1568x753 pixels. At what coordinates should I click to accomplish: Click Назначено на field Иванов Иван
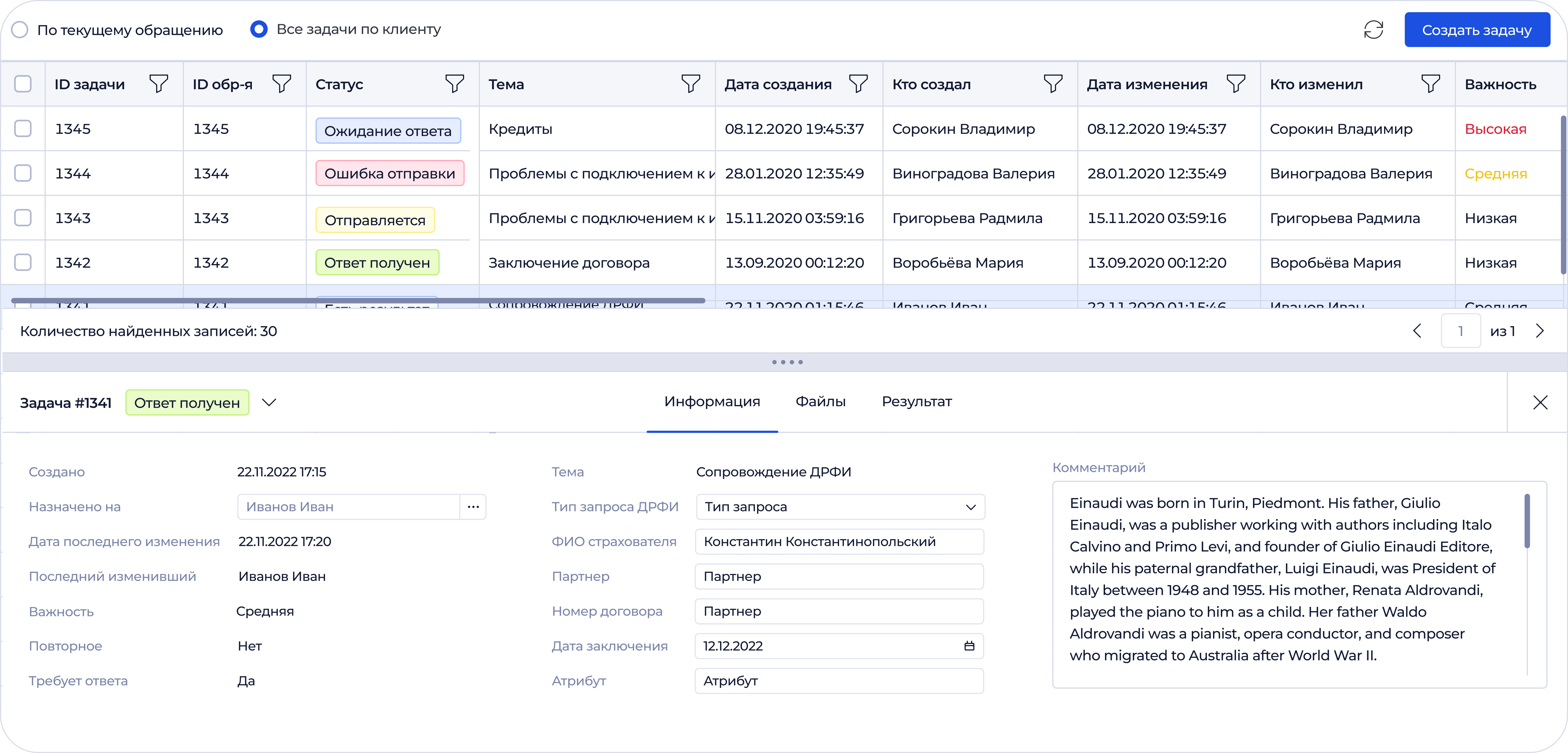(348, 507)
